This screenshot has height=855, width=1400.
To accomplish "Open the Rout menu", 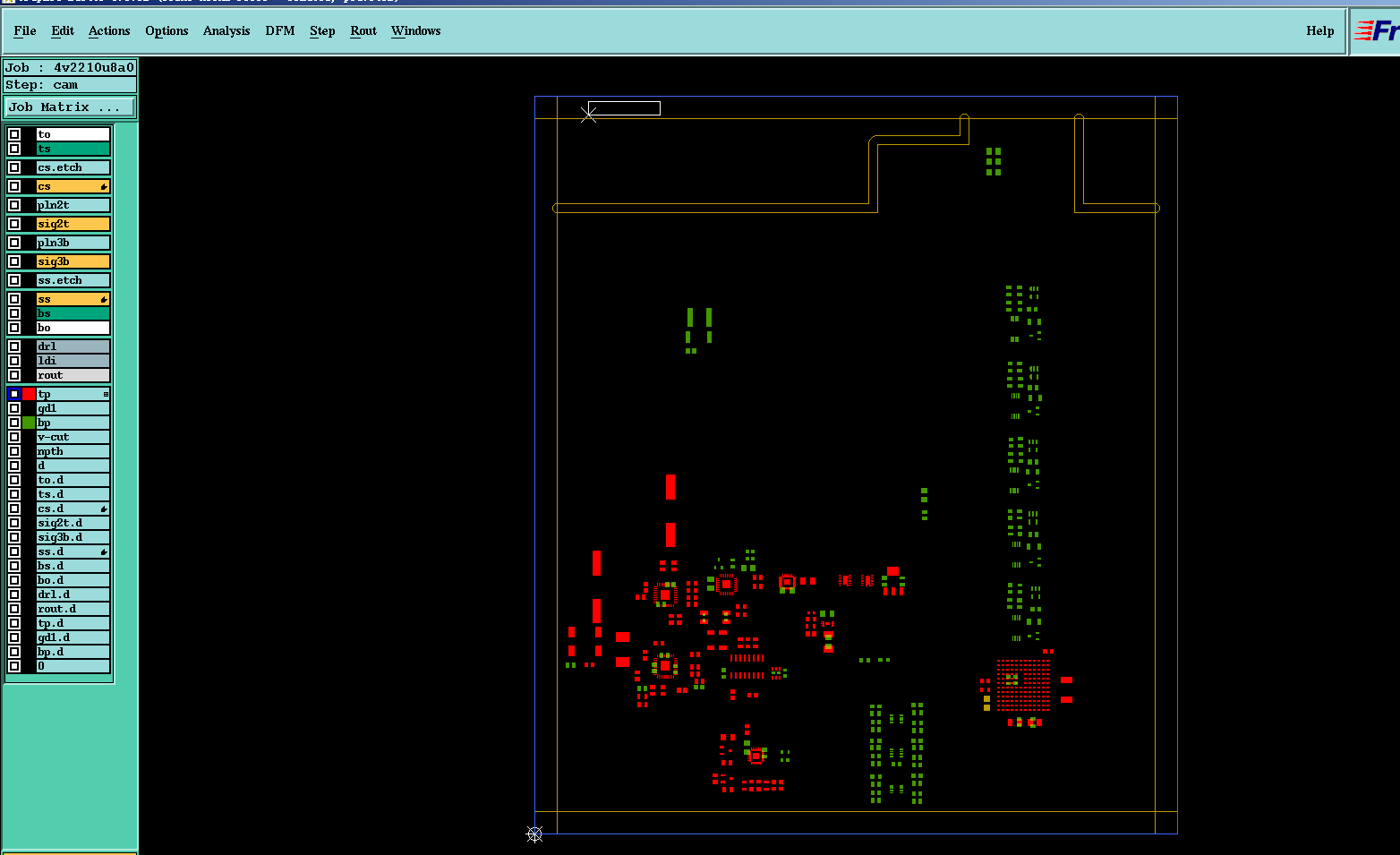I will click(363, 30).
